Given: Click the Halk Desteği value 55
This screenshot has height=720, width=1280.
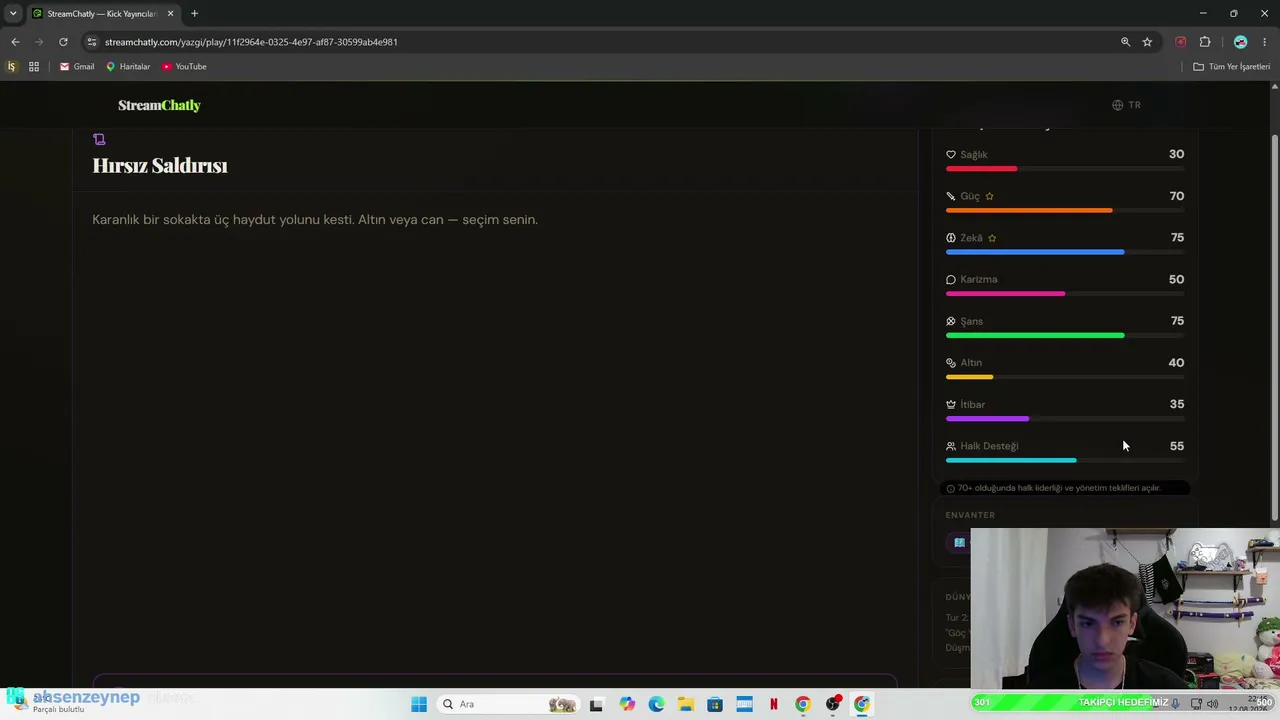Looking at the screenshot, I should click(x=1176, y=446).
